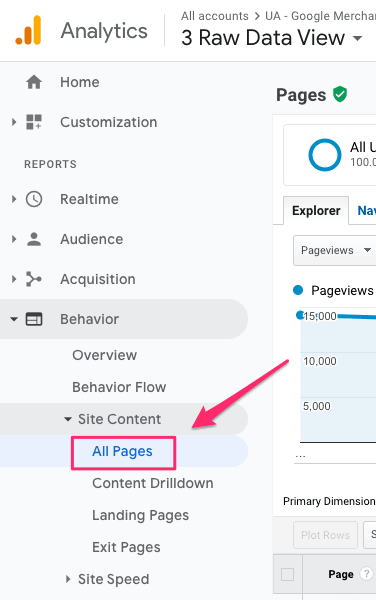Screen dimensions: 376x600
Task: Click the All accounts breadcrumb link
Action: coord(215,16)
